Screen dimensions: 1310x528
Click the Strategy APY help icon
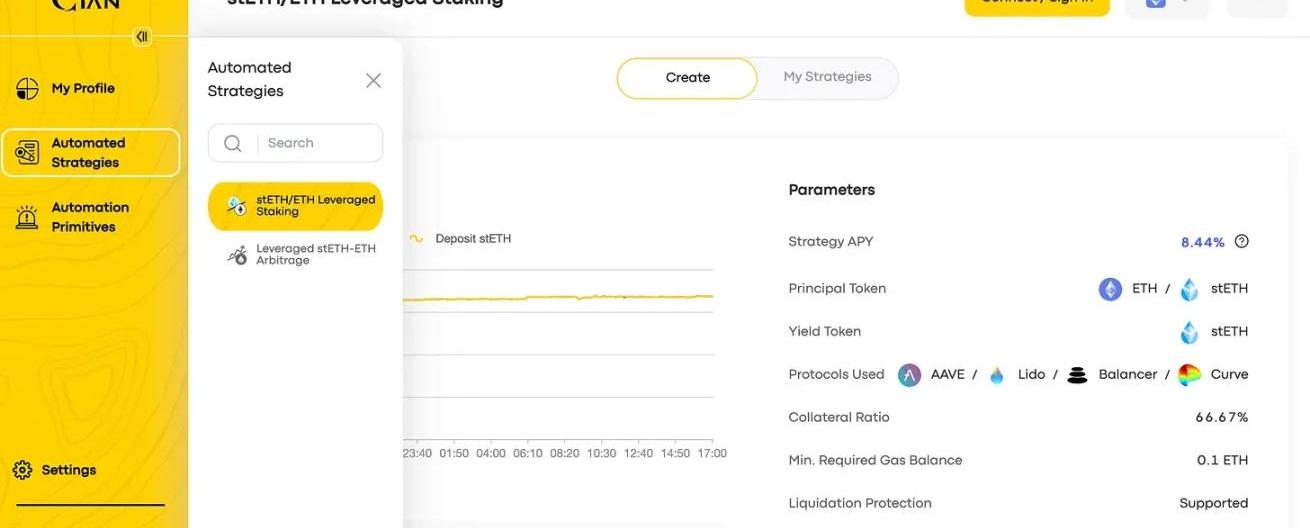click(x=1242, y=241)
